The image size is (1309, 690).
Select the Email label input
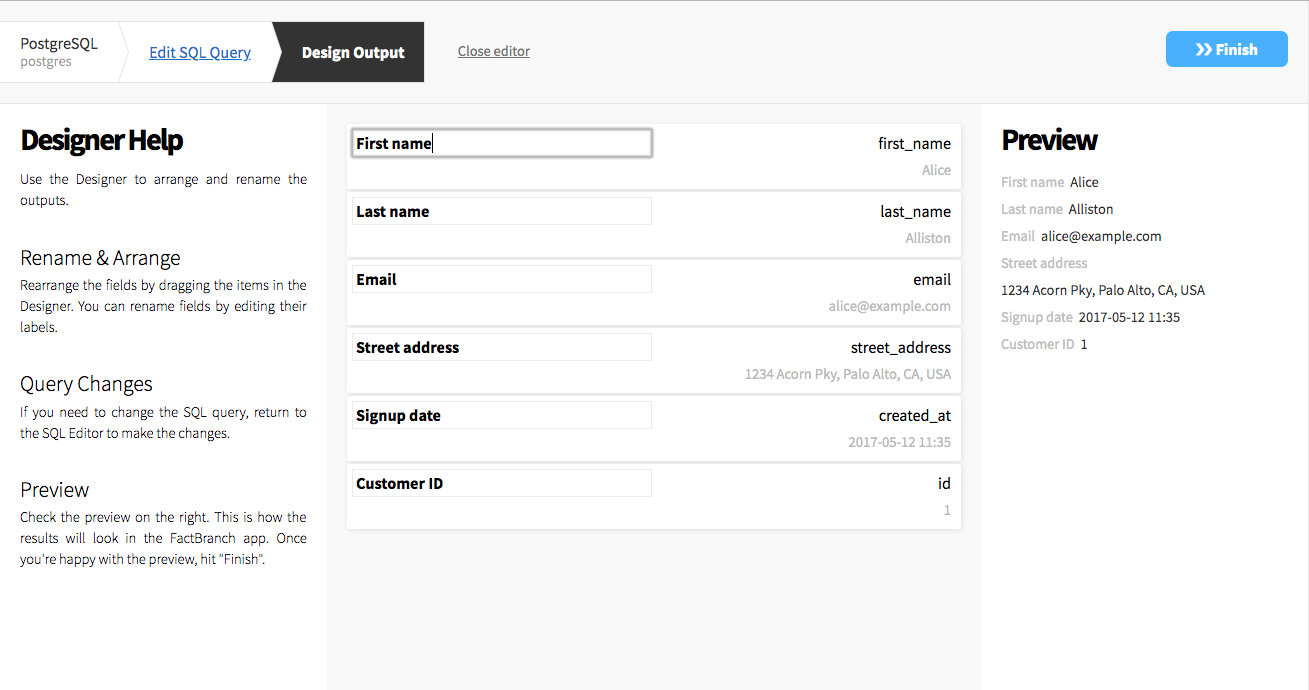(500, 279)
